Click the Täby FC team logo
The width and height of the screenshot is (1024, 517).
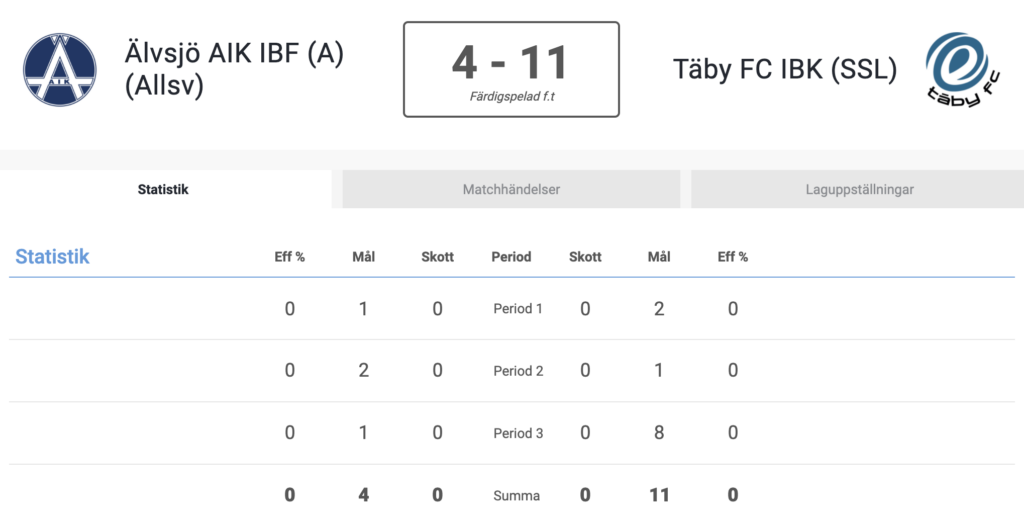tap(962, 69)
